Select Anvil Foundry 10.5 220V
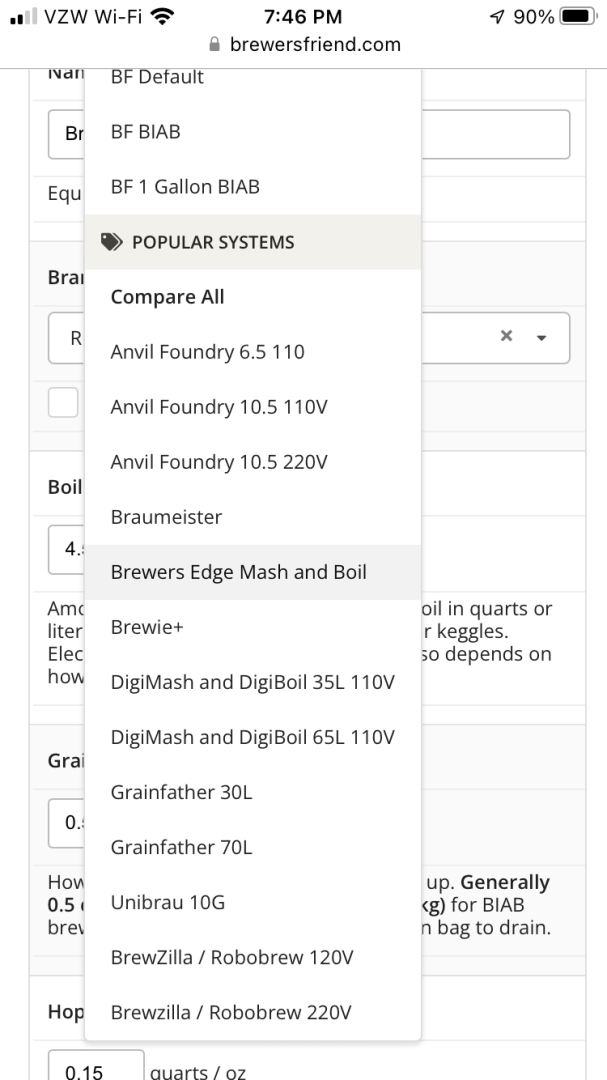The width and height of the screenshot is (607, 1080). click(219, 462)
